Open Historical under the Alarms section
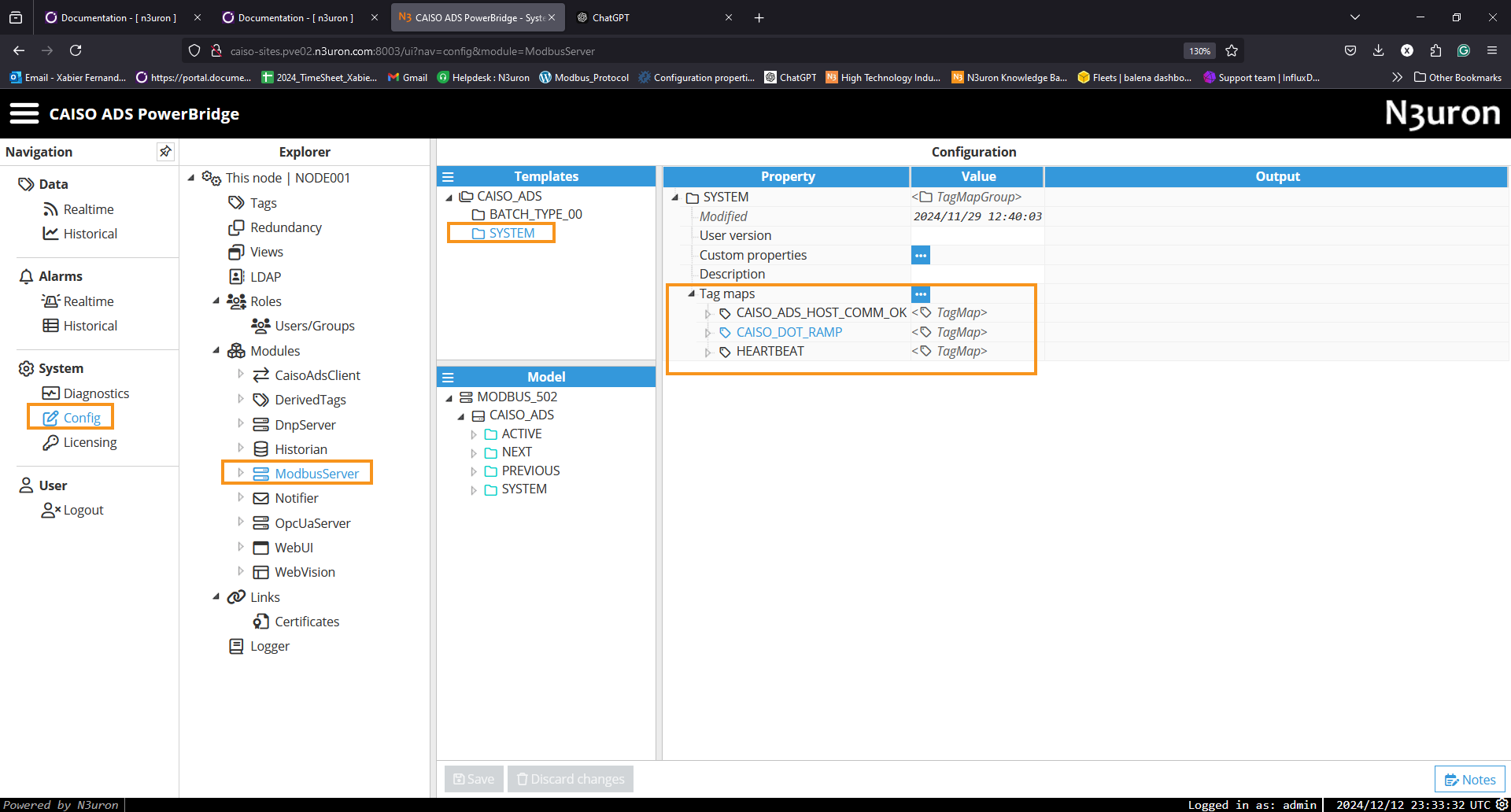This screenshot has width=1511, height=812. coord(79,326)
